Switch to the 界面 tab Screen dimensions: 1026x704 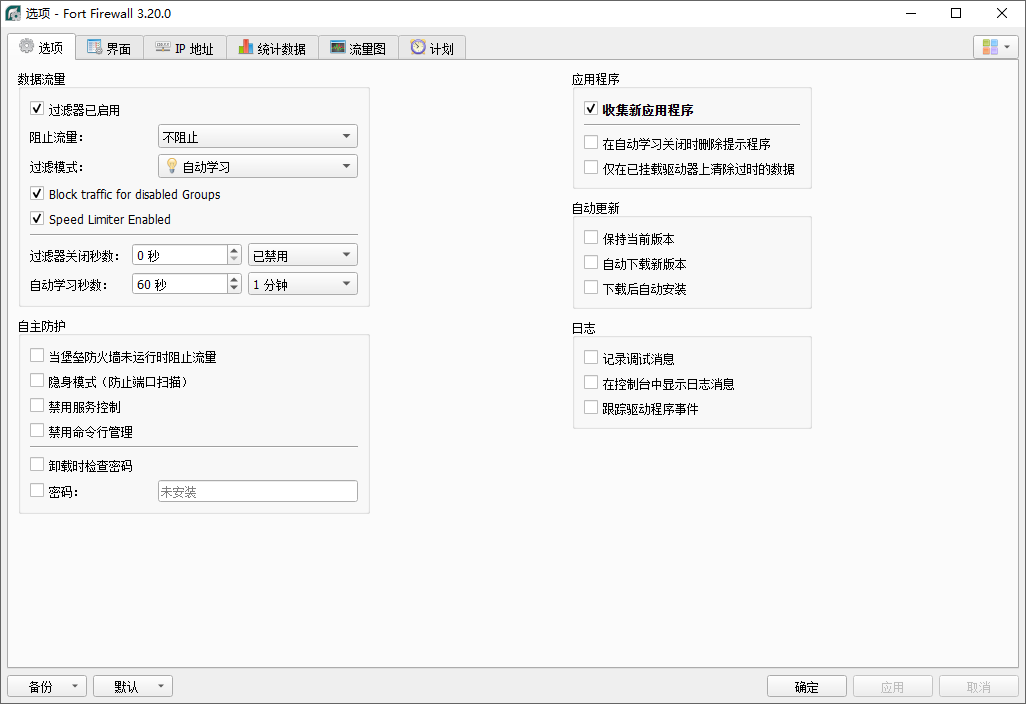[109, 48]
